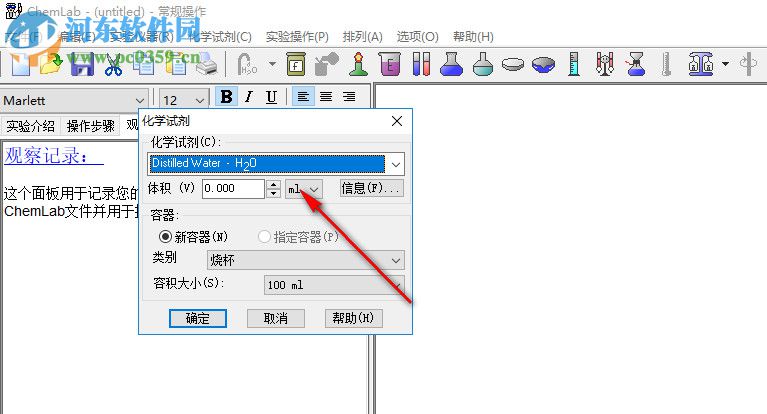Viewport: 767px width, 414px height.
Task: Click the Copy toolbar icon
Action: click(x=143, y=64)
